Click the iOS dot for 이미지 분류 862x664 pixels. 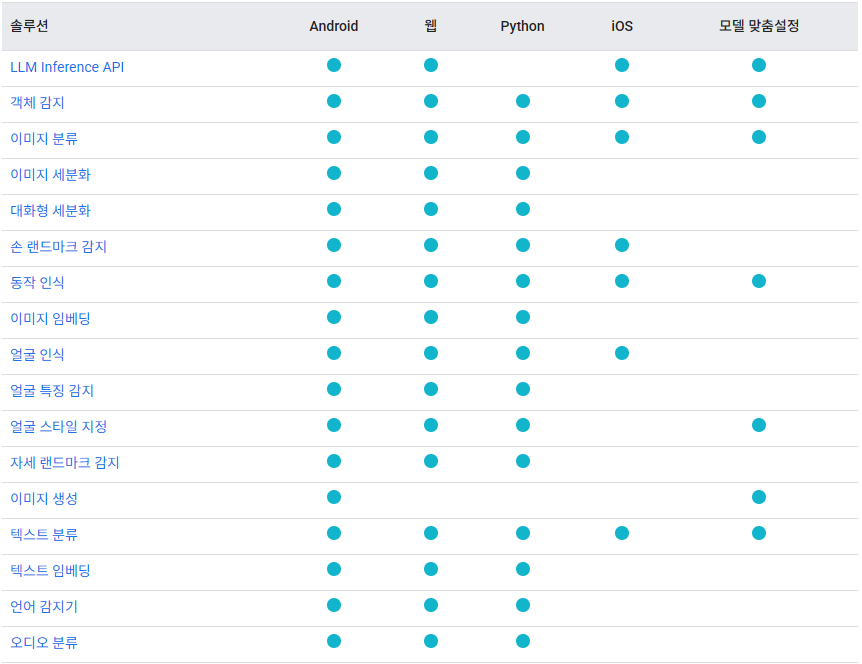tap(622, 137)
